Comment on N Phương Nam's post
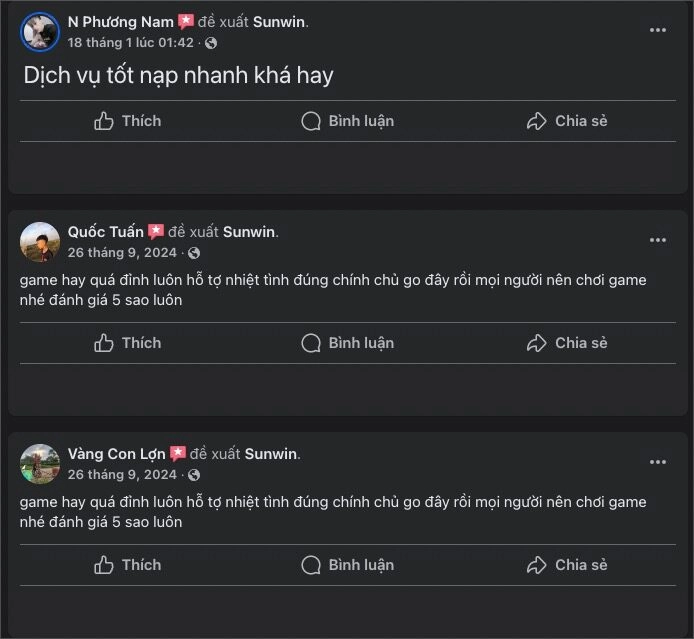The image size is (694, 639). 347,121
